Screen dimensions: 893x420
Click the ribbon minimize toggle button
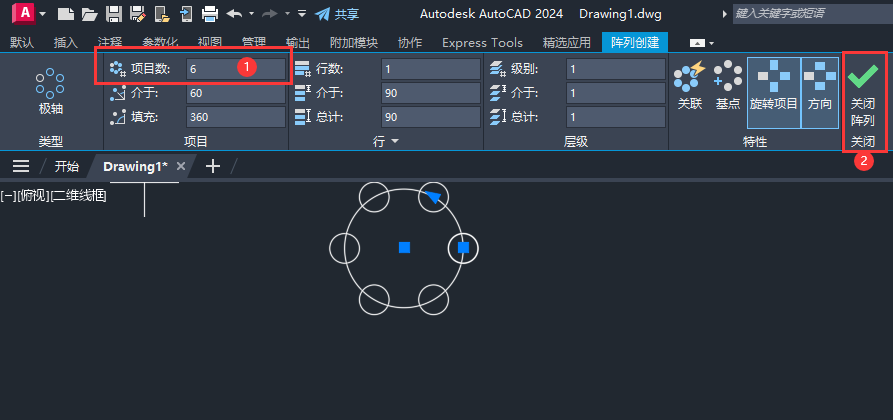coord(697,43)
